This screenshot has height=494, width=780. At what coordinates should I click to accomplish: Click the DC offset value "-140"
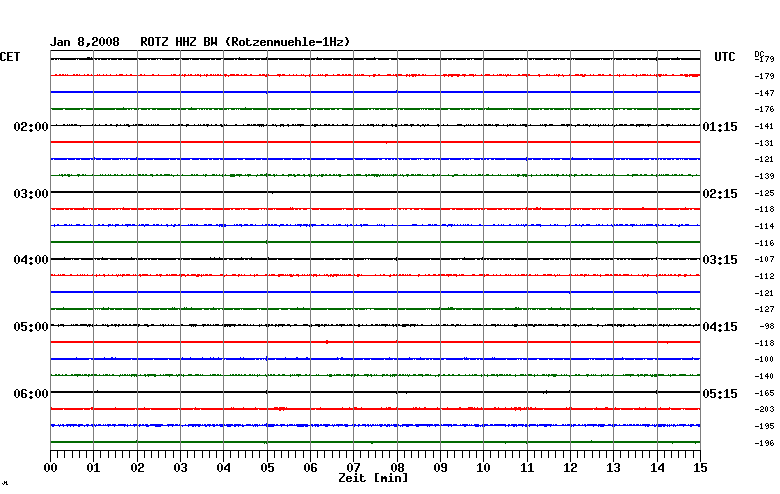point(765,376)
